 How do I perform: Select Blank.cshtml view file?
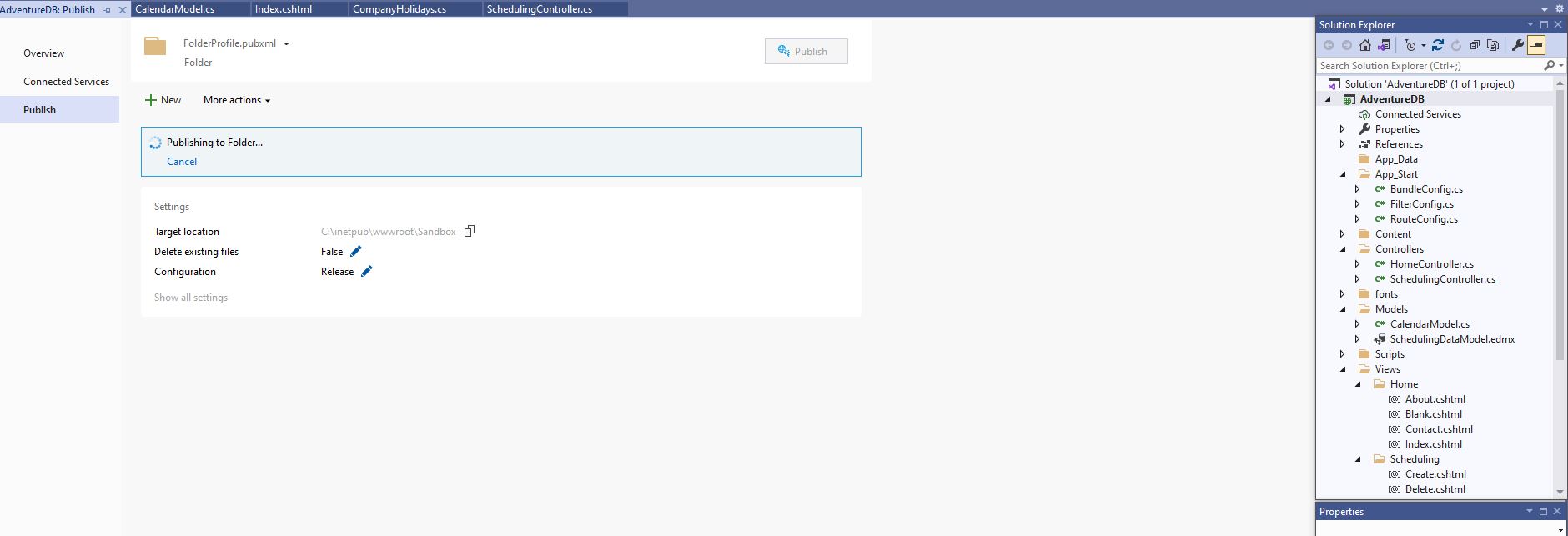tap(1434, 414)
